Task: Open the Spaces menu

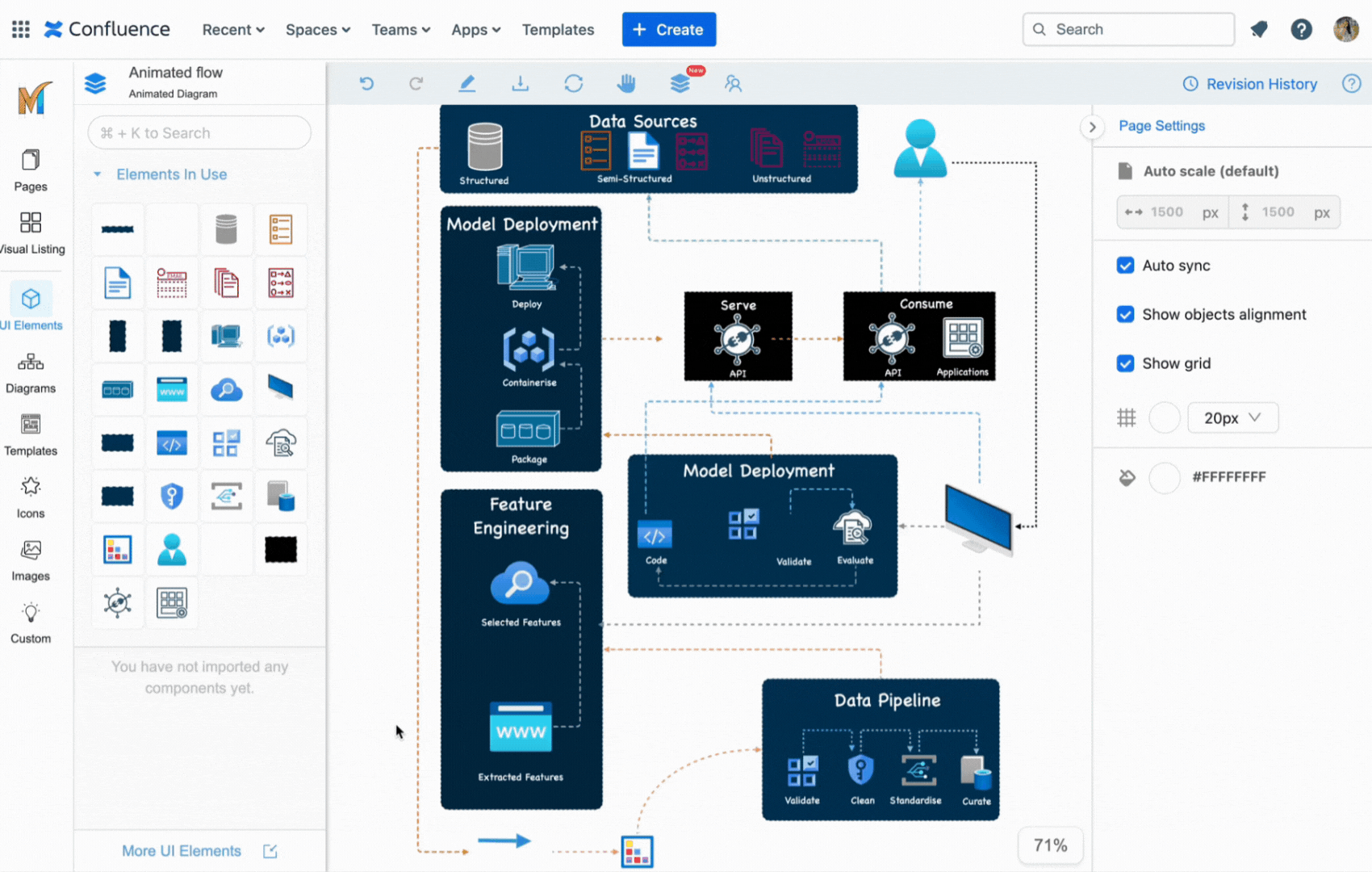Action: pyautogui.click(x=317, y=30)
